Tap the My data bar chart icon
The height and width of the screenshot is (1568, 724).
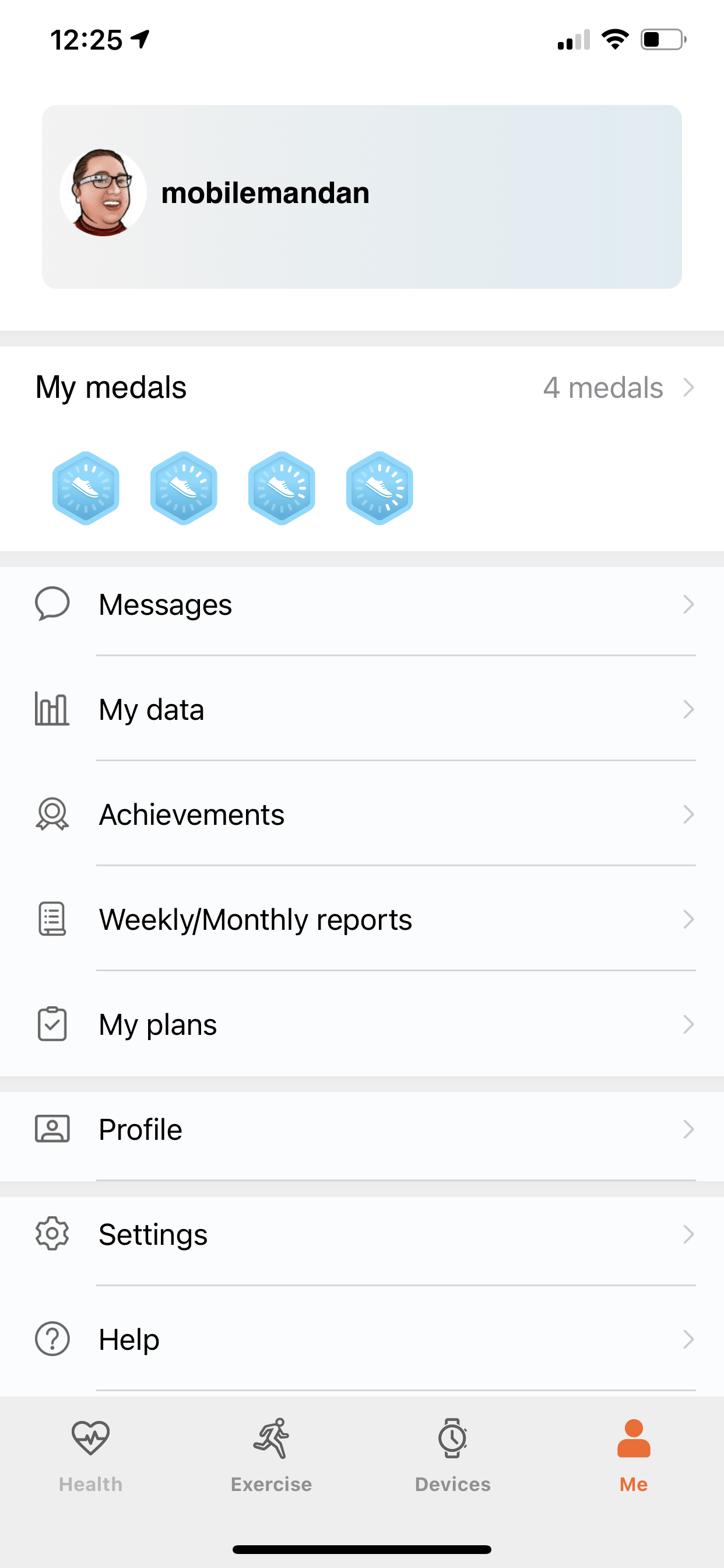[52, 709]
